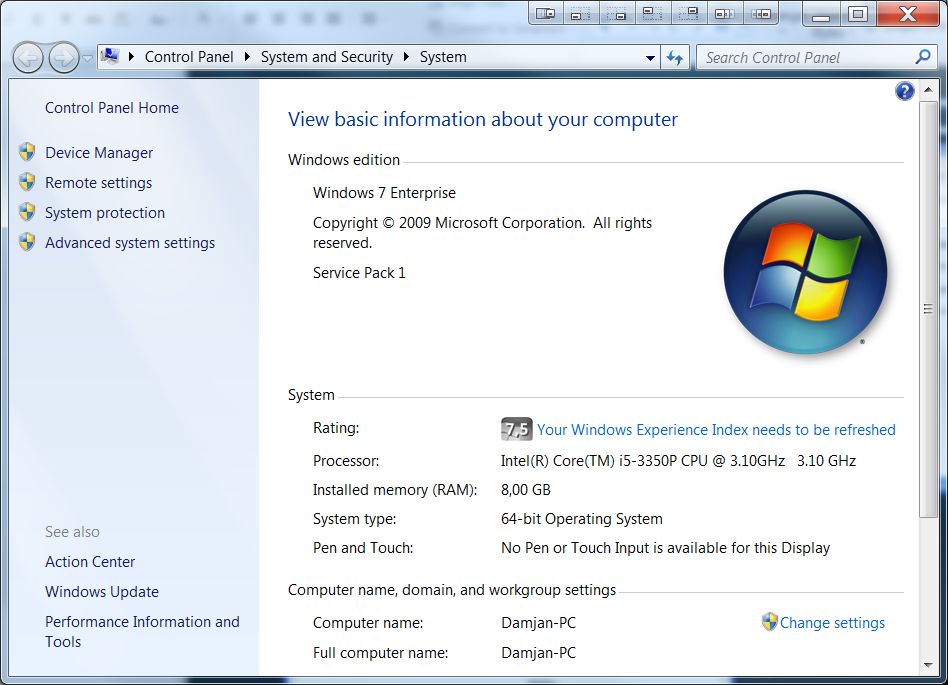Click the Back navigation arrow
Screen dimensions: 948x685
[27, 58]
